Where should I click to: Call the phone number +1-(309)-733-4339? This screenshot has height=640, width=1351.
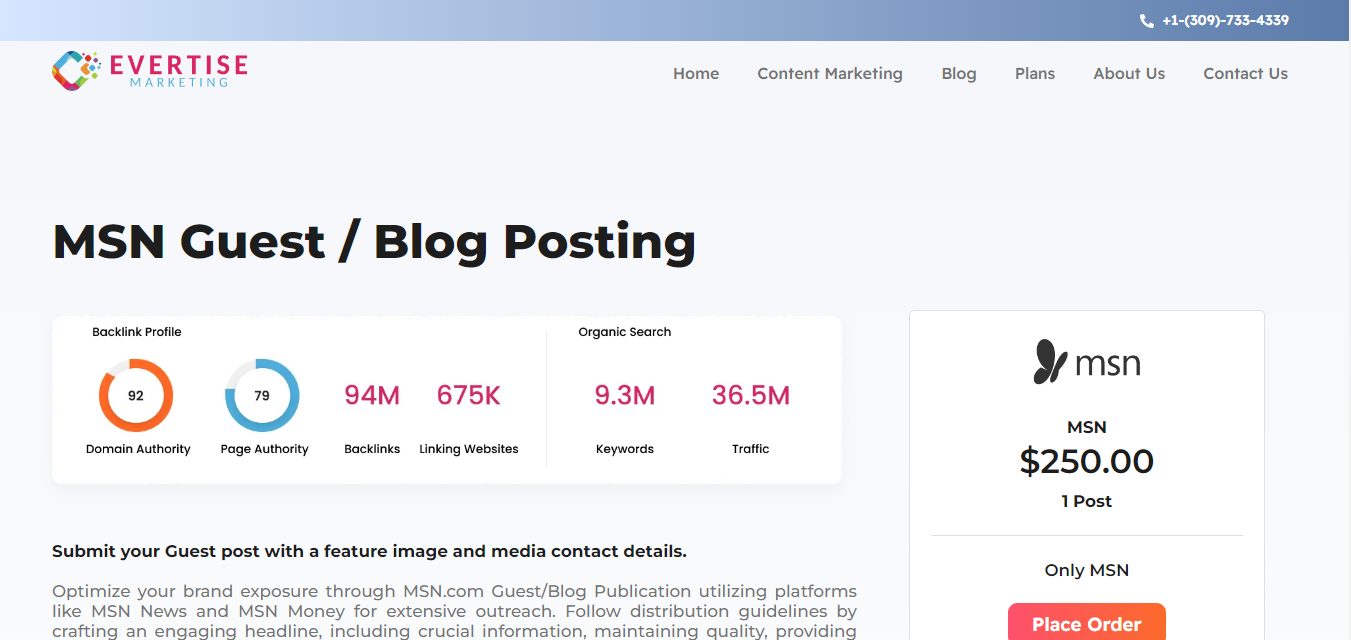point(1225,20)
